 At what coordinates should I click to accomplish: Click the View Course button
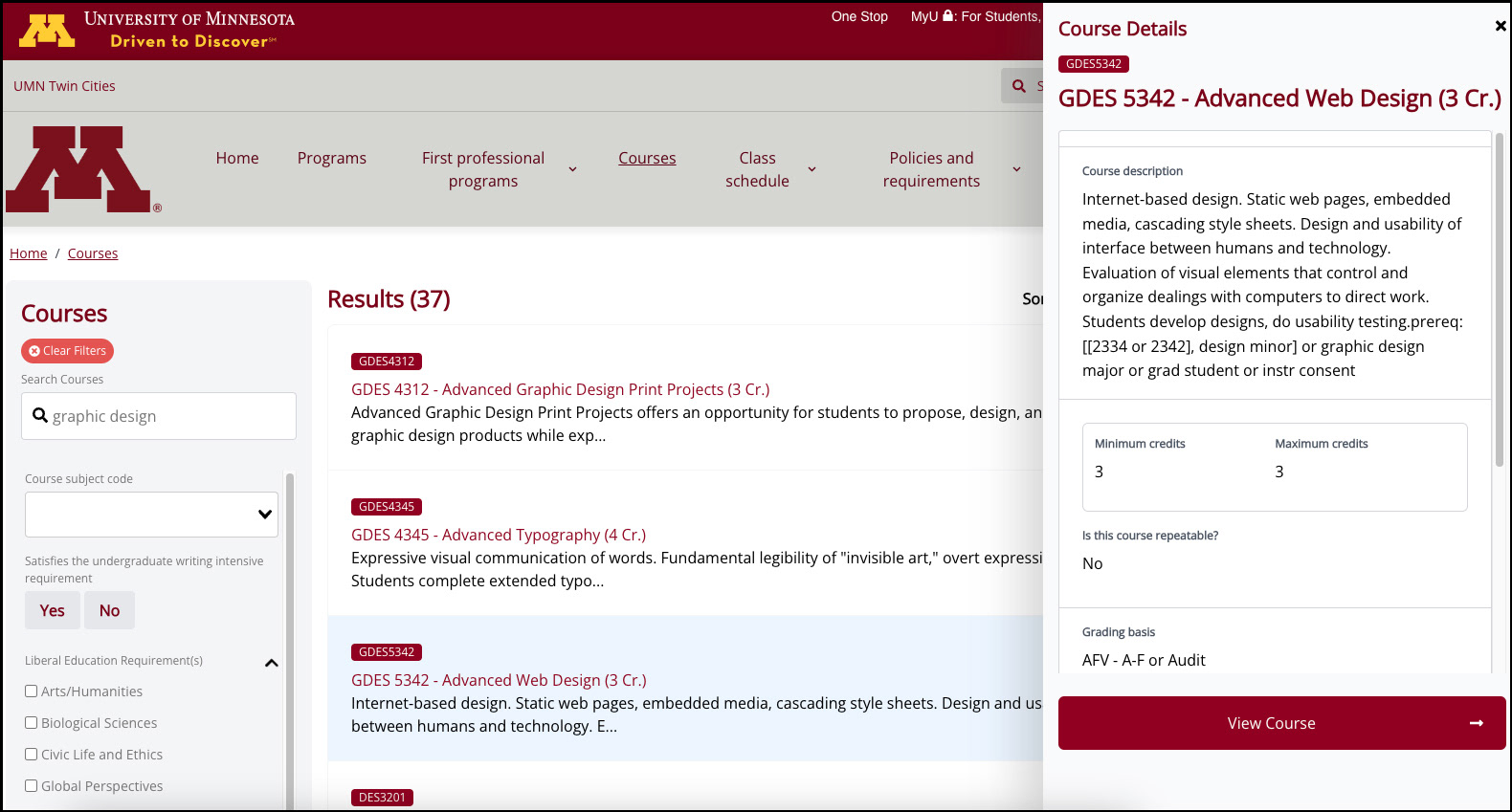tap(1281, 723)
